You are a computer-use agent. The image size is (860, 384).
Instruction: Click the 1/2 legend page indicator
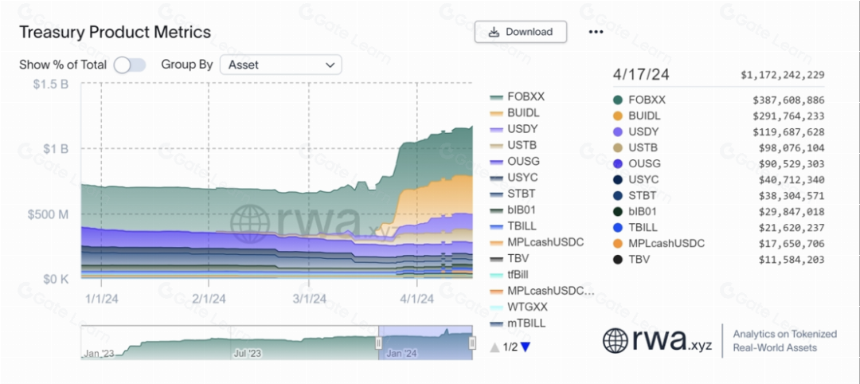click(x=510, y=347)
